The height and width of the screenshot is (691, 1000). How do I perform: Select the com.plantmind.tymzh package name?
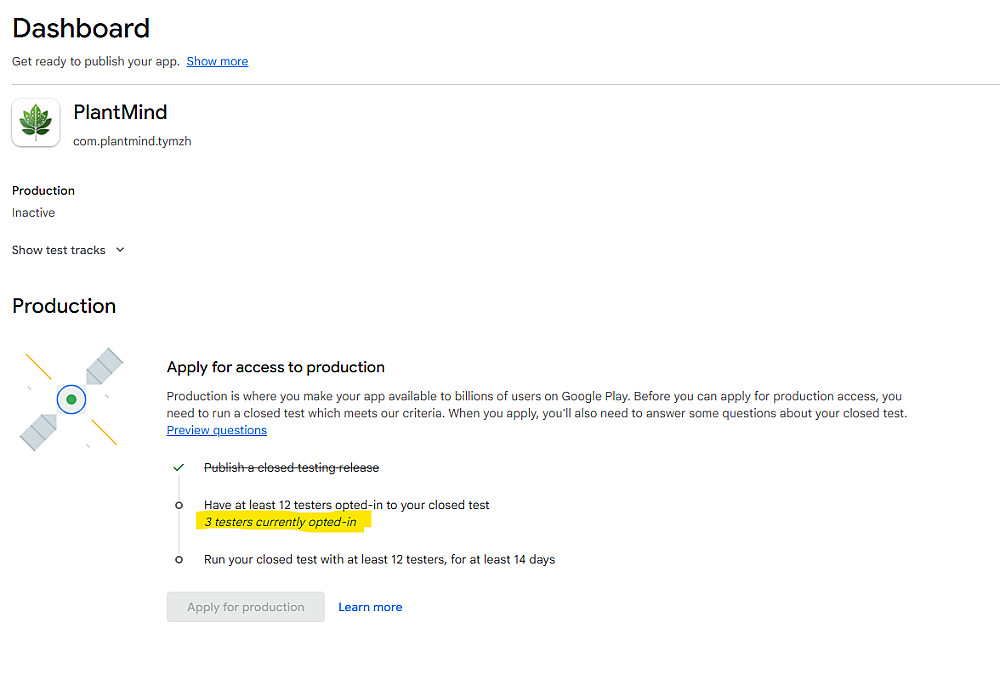click(x=132, y=141)
